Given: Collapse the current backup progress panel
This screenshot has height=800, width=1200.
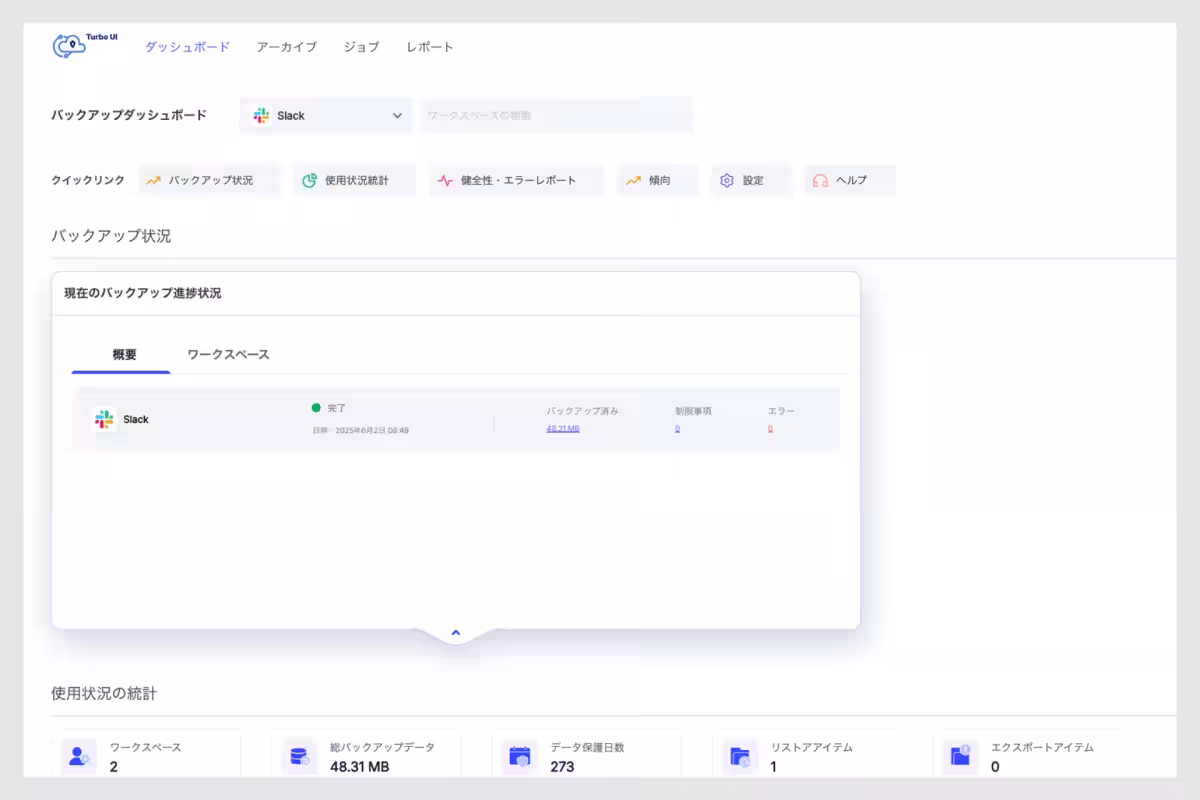Looking at the screenshot, I should click(x=455, y=632).
